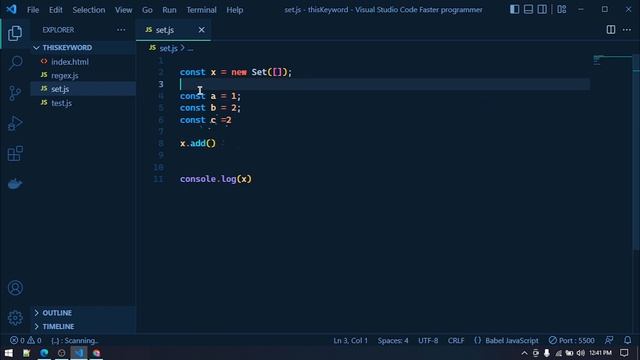The width and height of the screenshot is (640, 360).
Task: Open the File menu
Action: click(x=33, y=9)
